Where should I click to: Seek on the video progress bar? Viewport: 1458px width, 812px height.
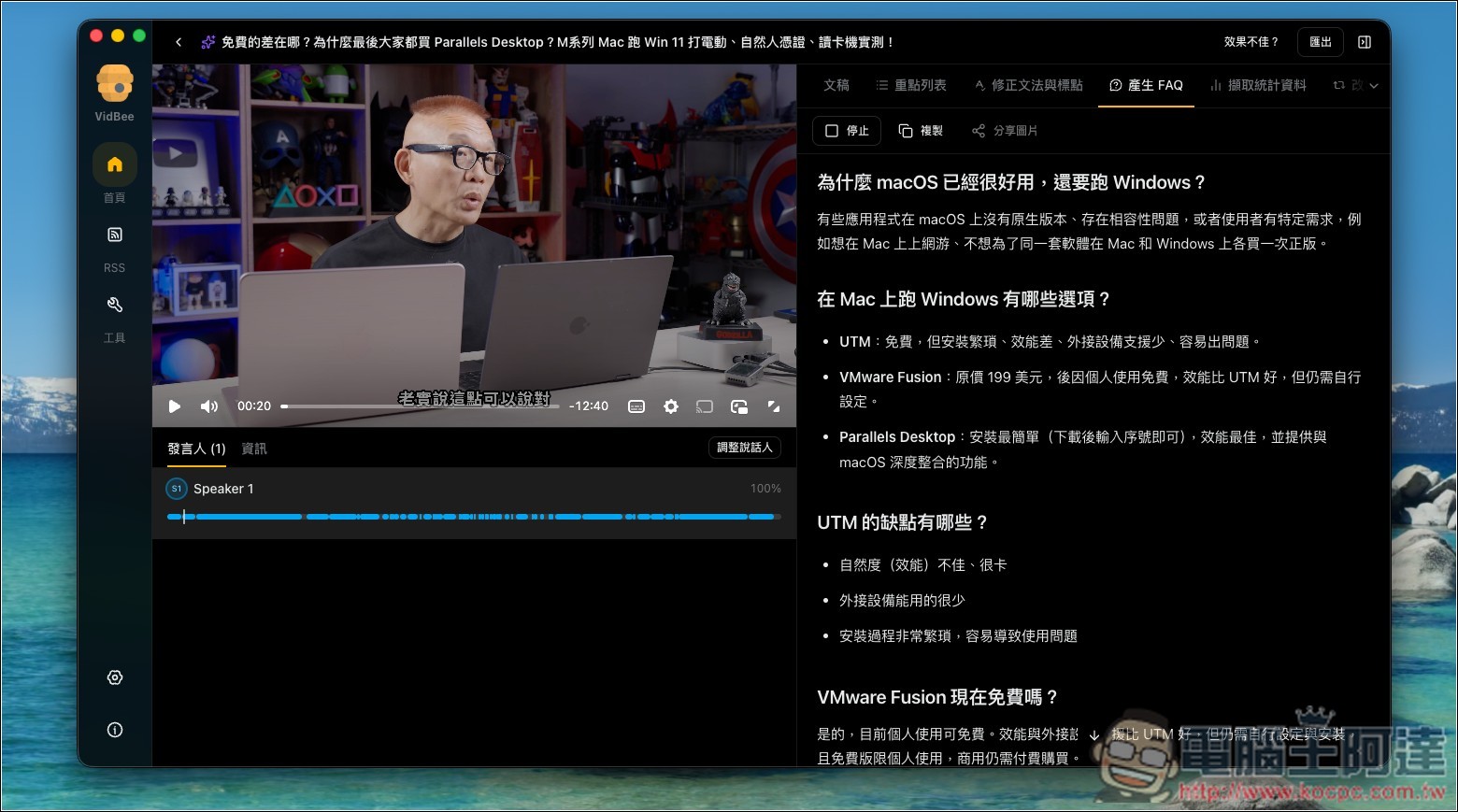(x=420, y=406)
